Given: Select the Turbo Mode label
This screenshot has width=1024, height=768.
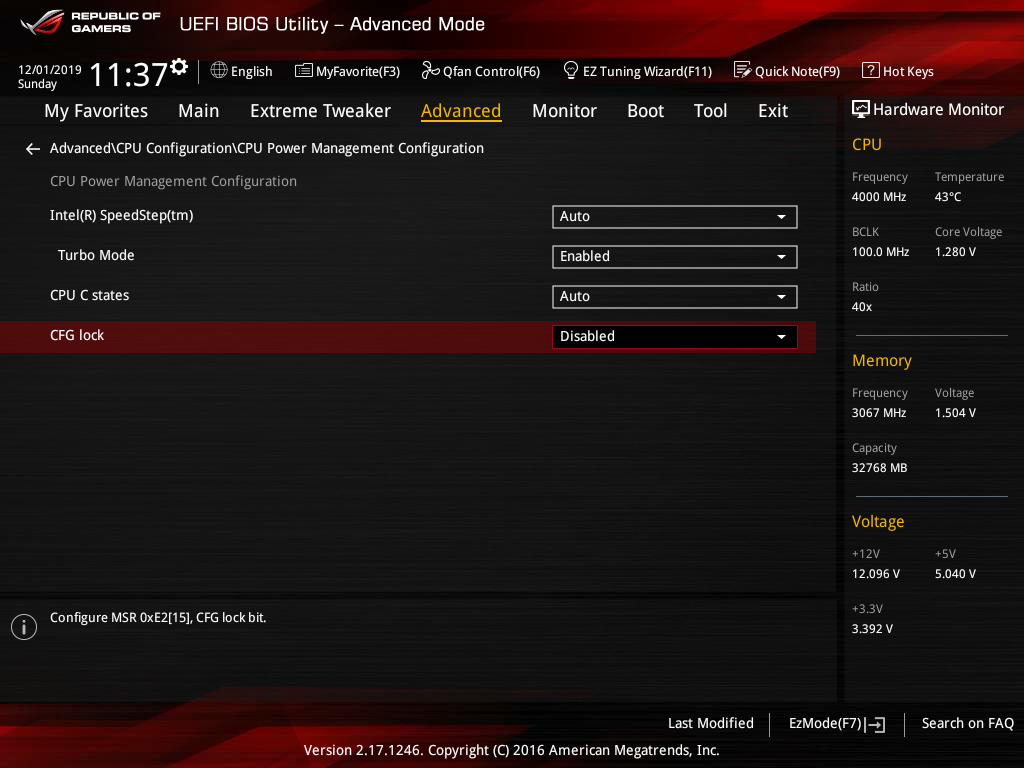Looking at the screenshot, I should tap(96, 255).
